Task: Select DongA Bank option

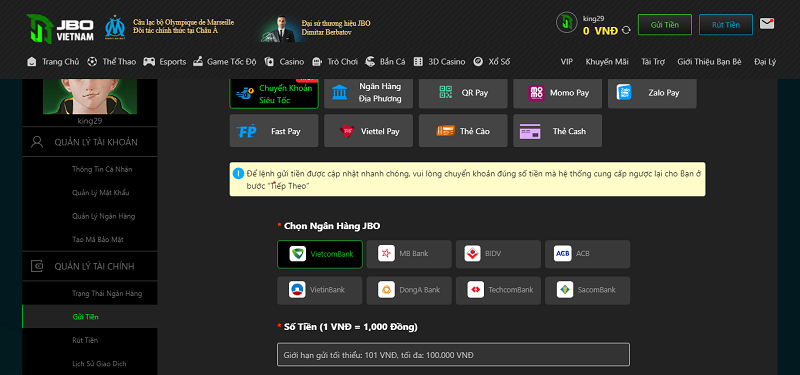Action: [409, 290]
